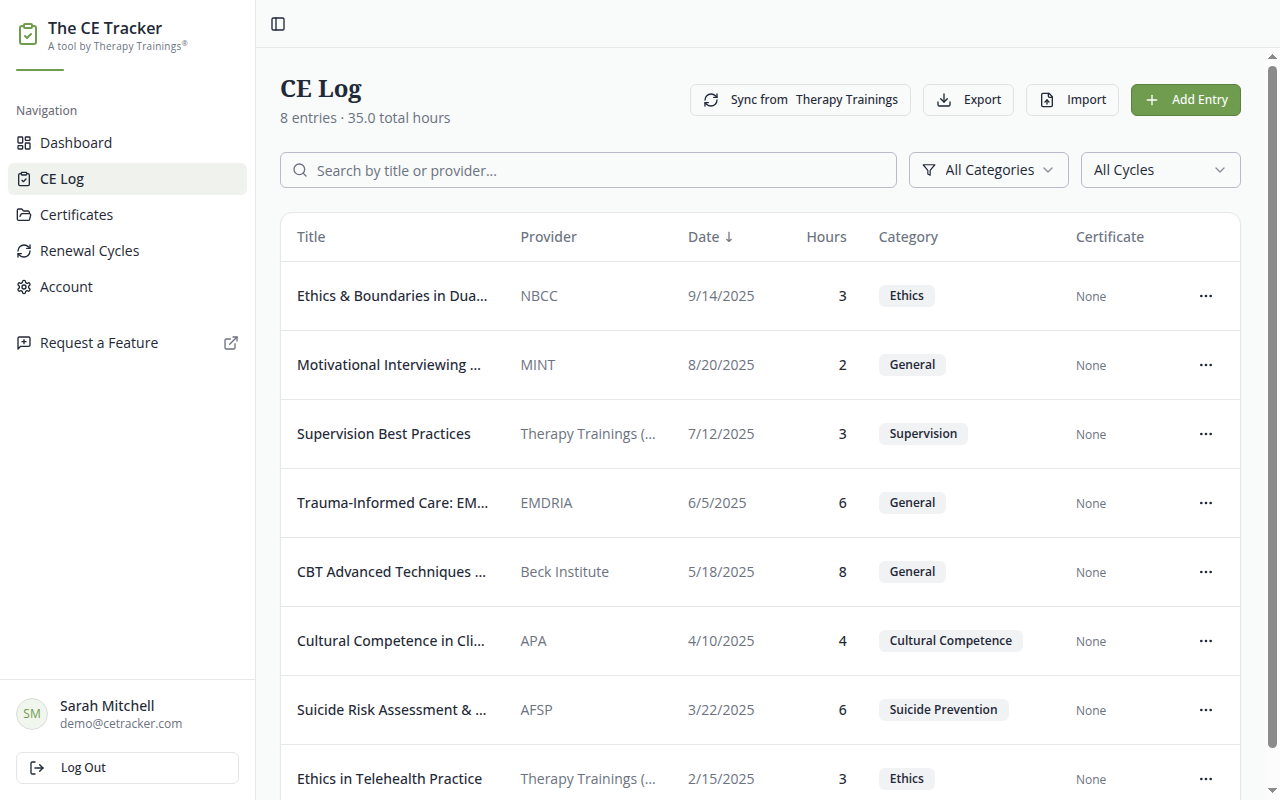1280x800 pixels.
Task: Click the page vertical scrollbar
Action: coord(1273,407)
